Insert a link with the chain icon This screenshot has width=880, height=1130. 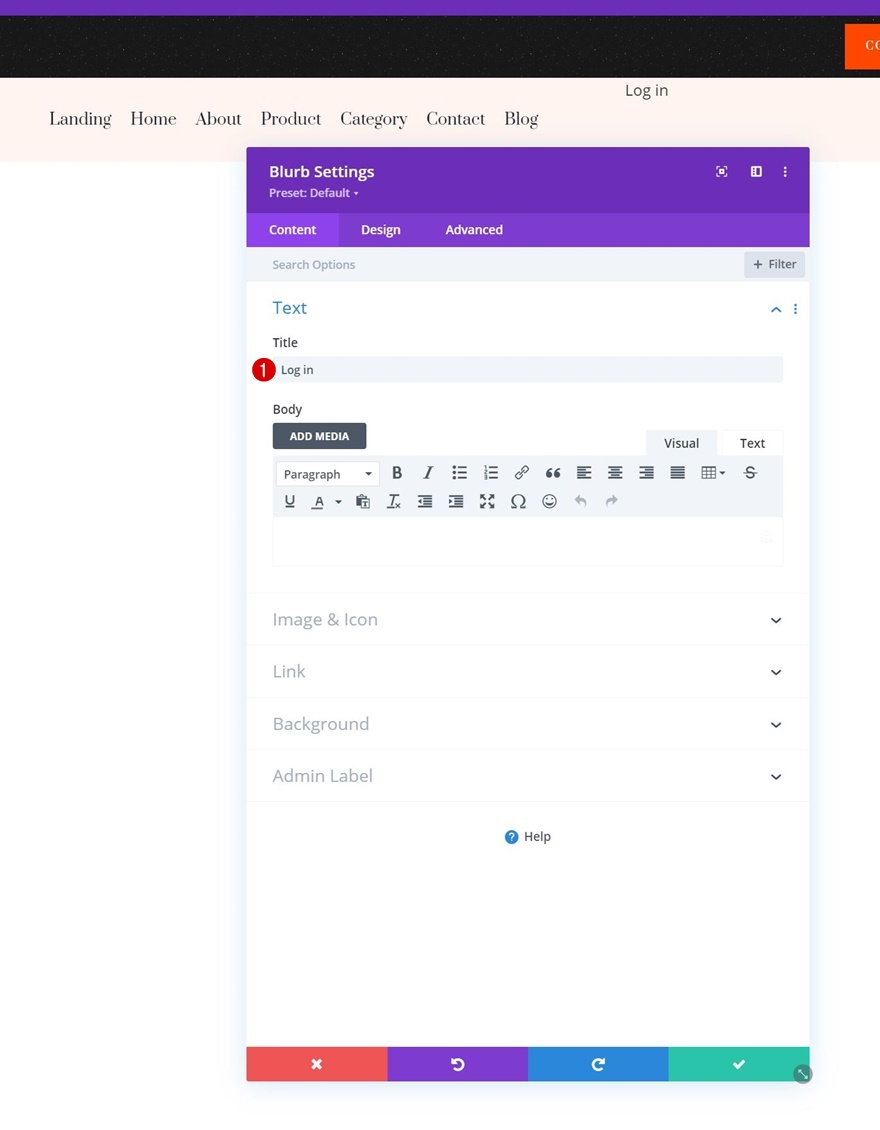pos(522,473)
